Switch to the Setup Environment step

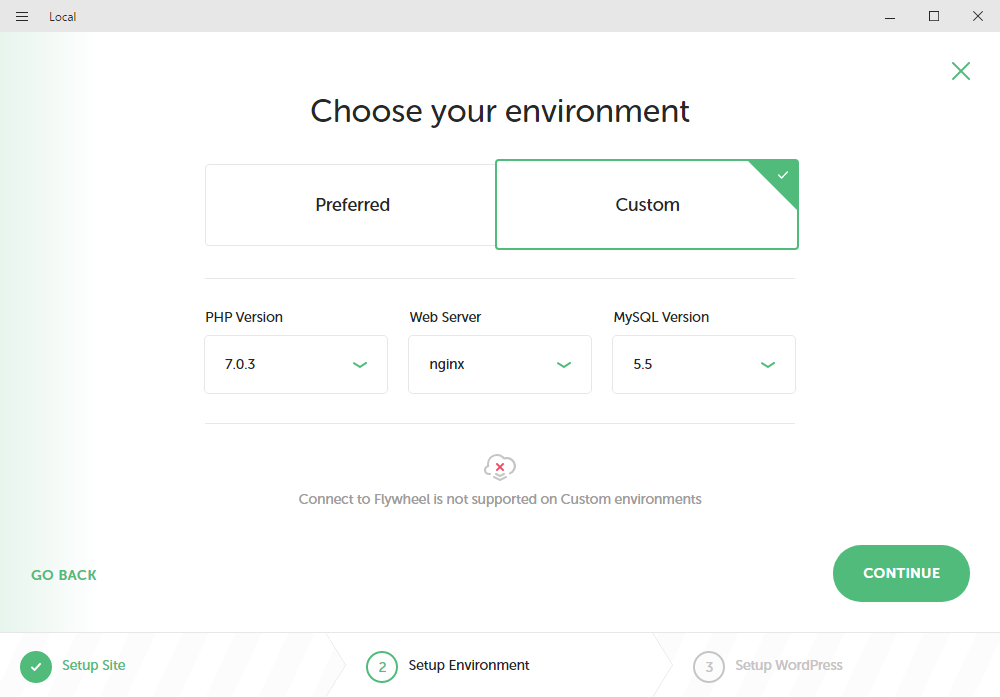[x=469, y=666]
